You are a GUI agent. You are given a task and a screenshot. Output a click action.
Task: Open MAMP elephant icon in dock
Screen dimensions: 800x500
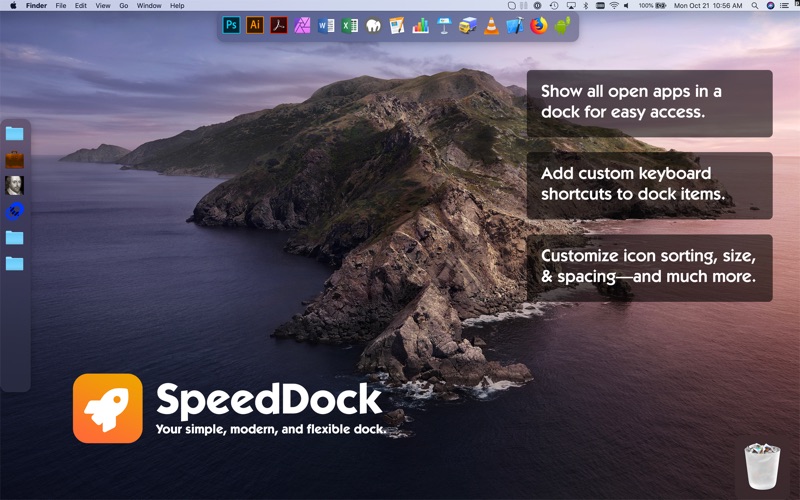click(373, 26)
